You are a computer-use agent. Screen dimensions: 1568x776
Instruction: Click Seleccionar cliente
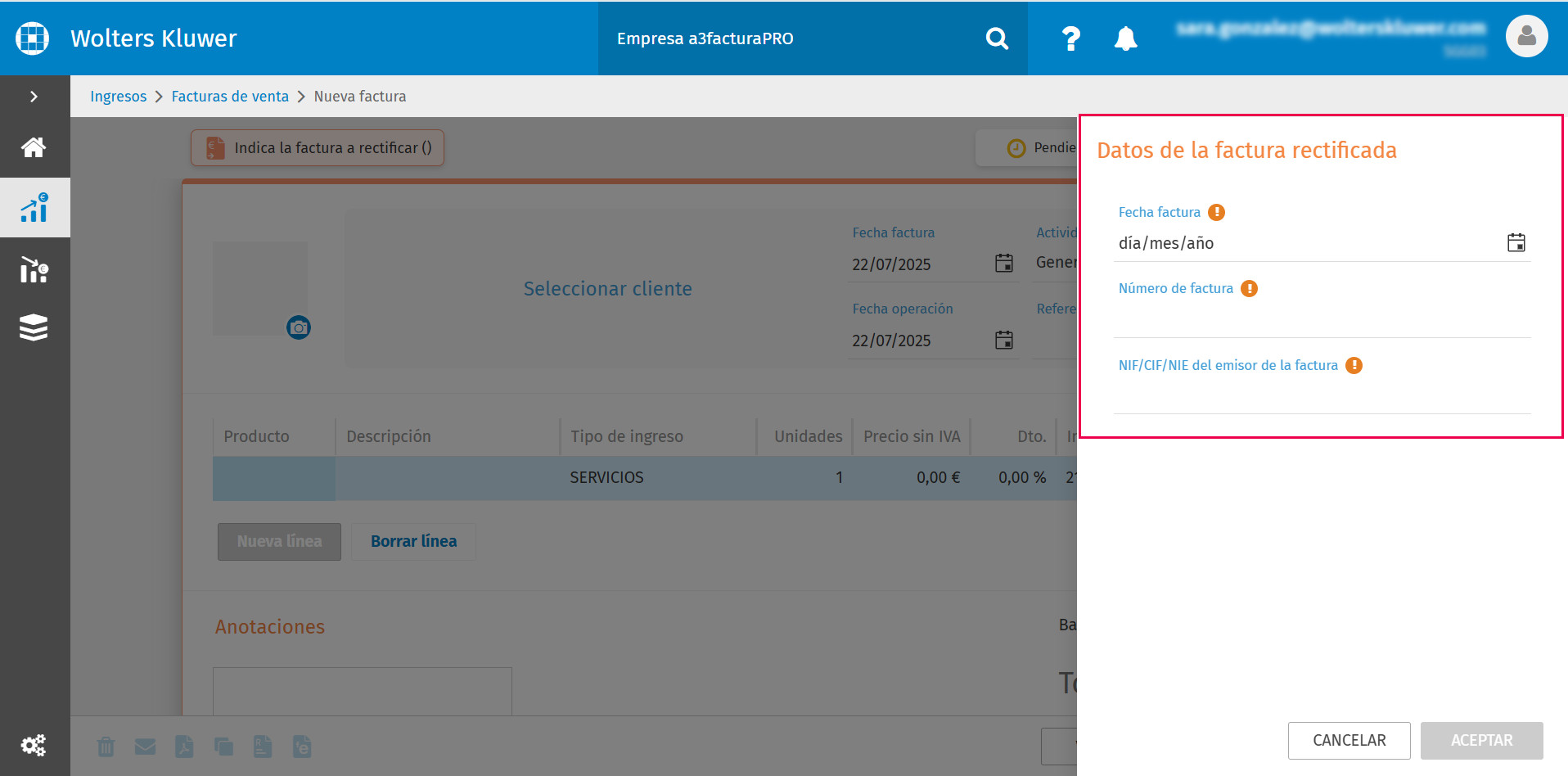(x=608, y=289)
